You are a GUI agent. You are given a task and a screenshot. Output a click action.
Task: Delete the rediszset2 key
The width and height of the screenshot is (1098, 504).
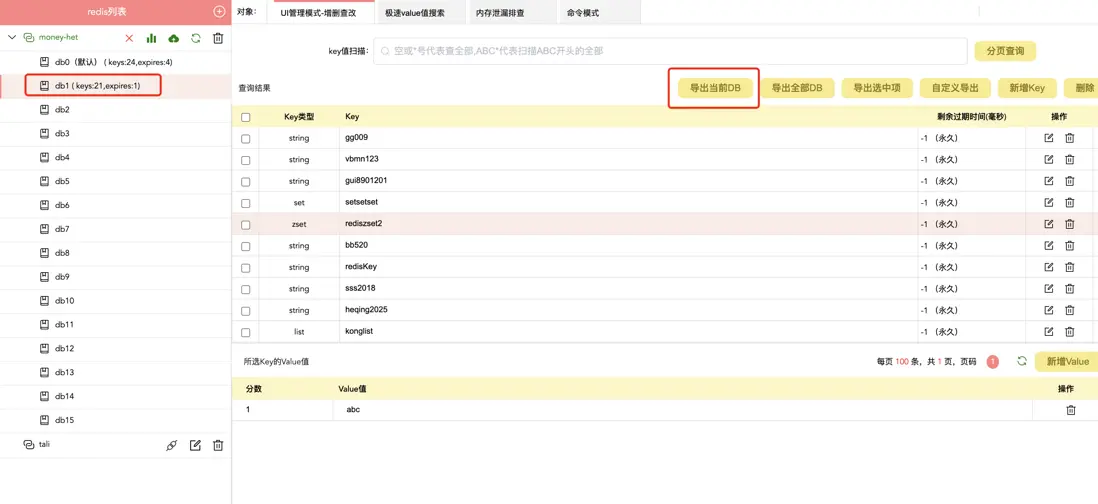pyautogui.click(x=1070, y=224)
